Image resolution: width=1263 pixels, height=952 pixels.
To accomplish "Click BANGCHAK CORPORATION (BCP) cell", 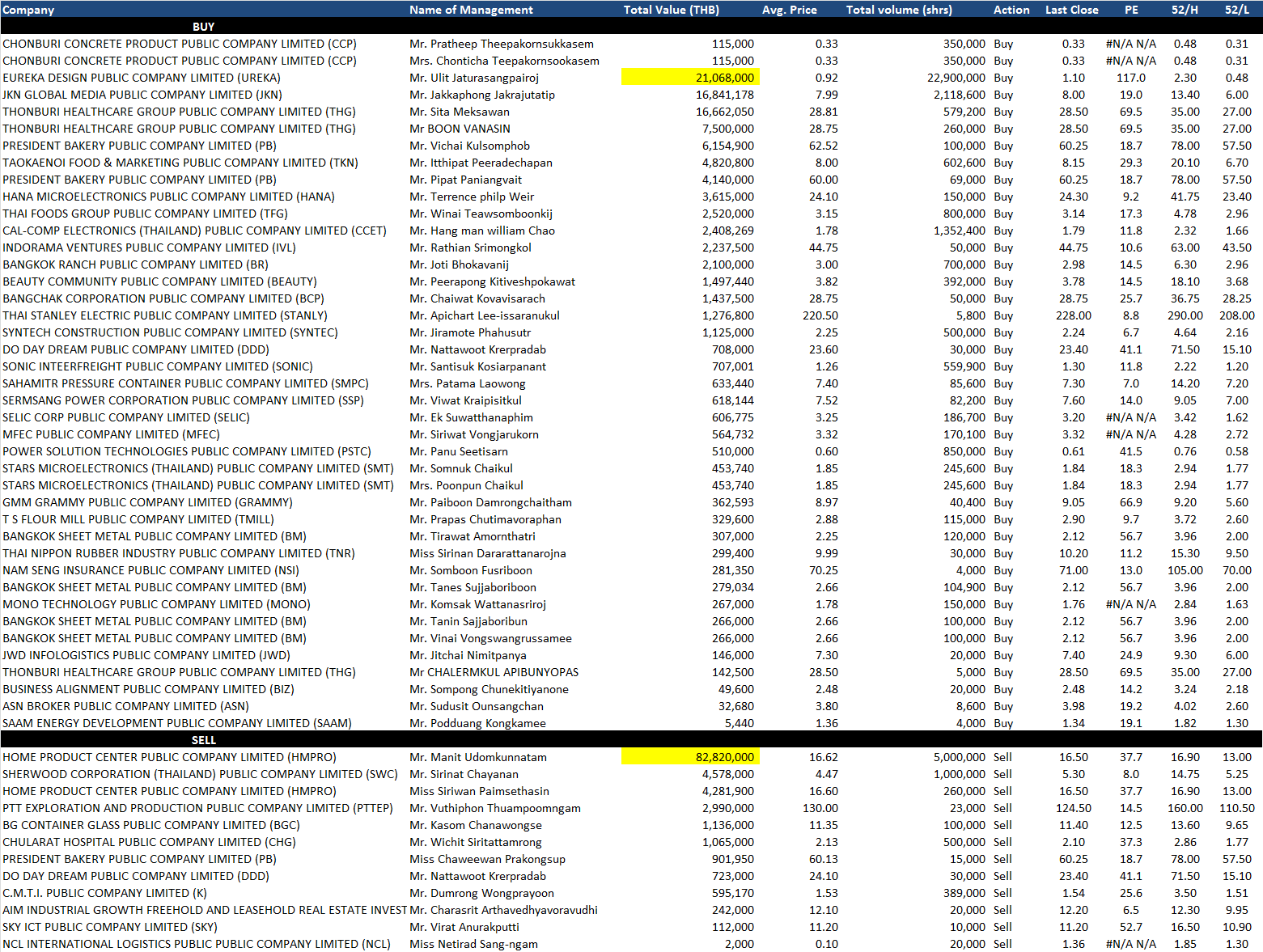I will coord(163,298).
